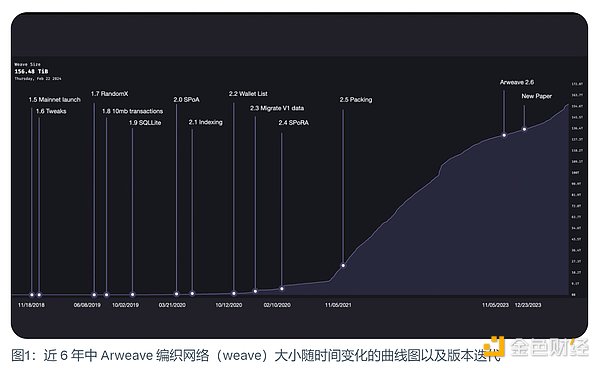Click the 2.5 Packing marker dot
This screenshot has width=600, height=368.
pos(343,265)
